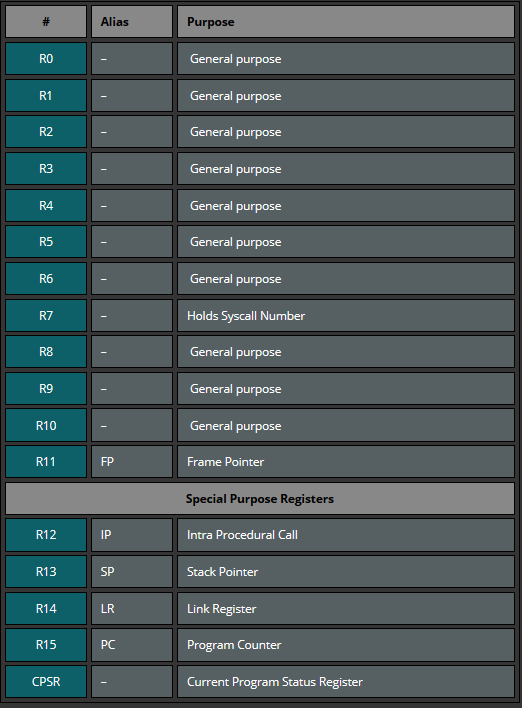Click the R0 register cell

[46, 59]
